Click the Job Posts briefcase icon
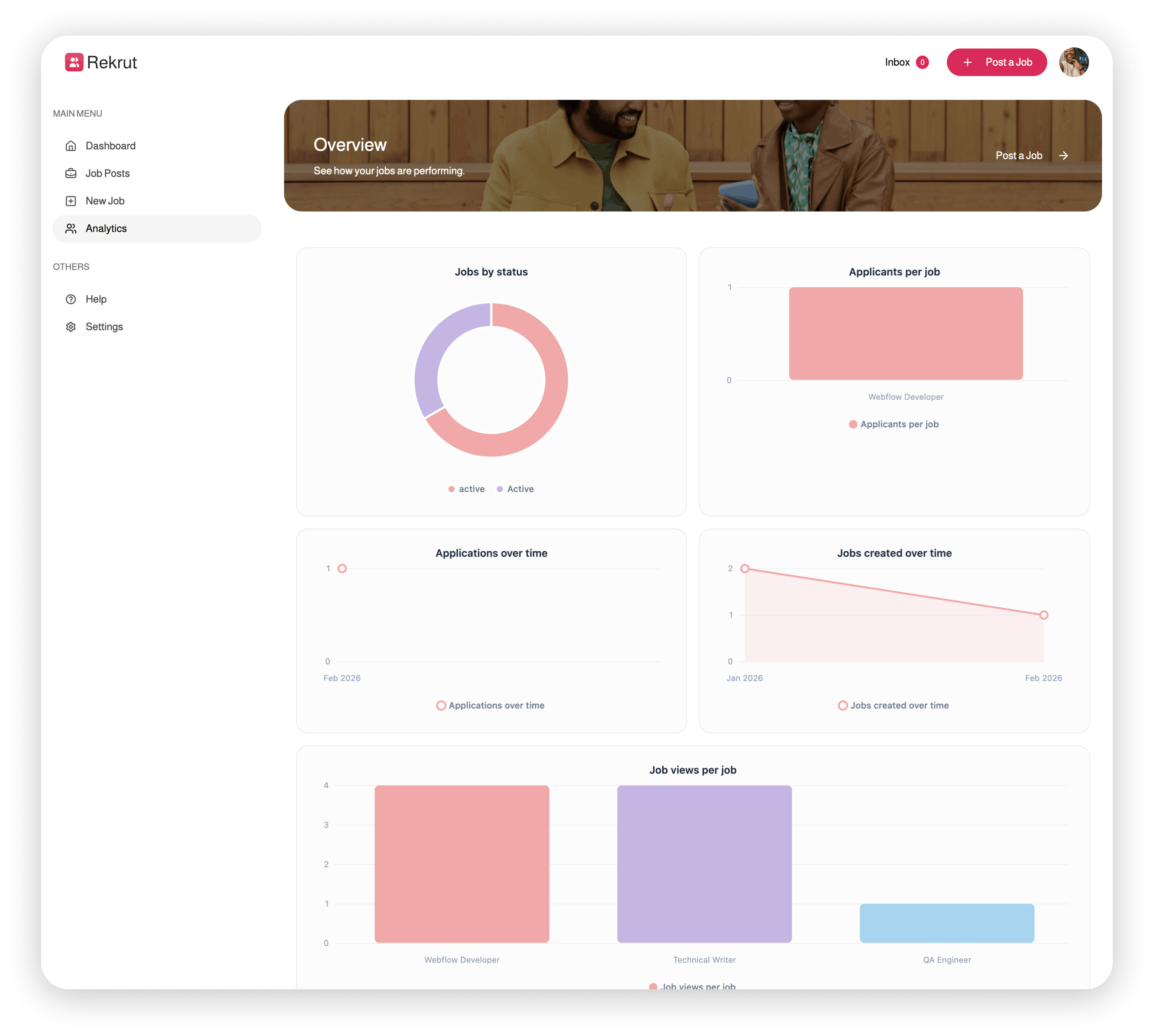 71,173
